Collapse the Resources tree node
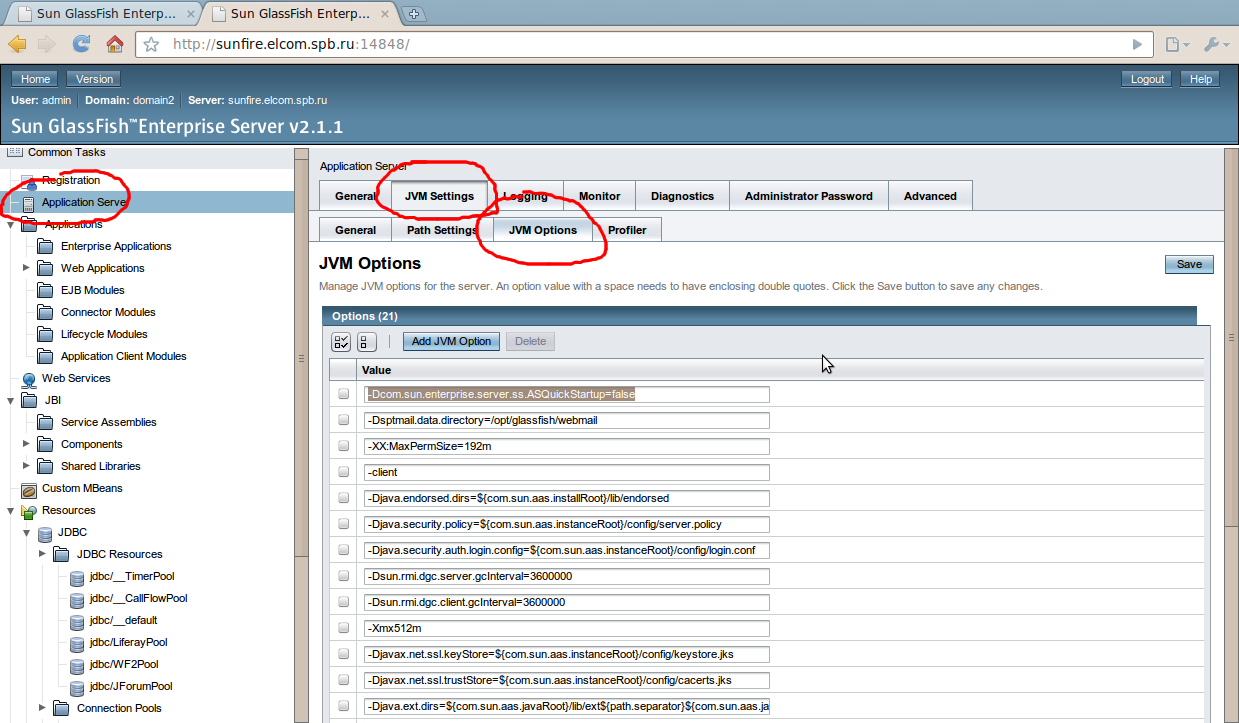This screenshot has height=723, width=1239. coord(11,511)
